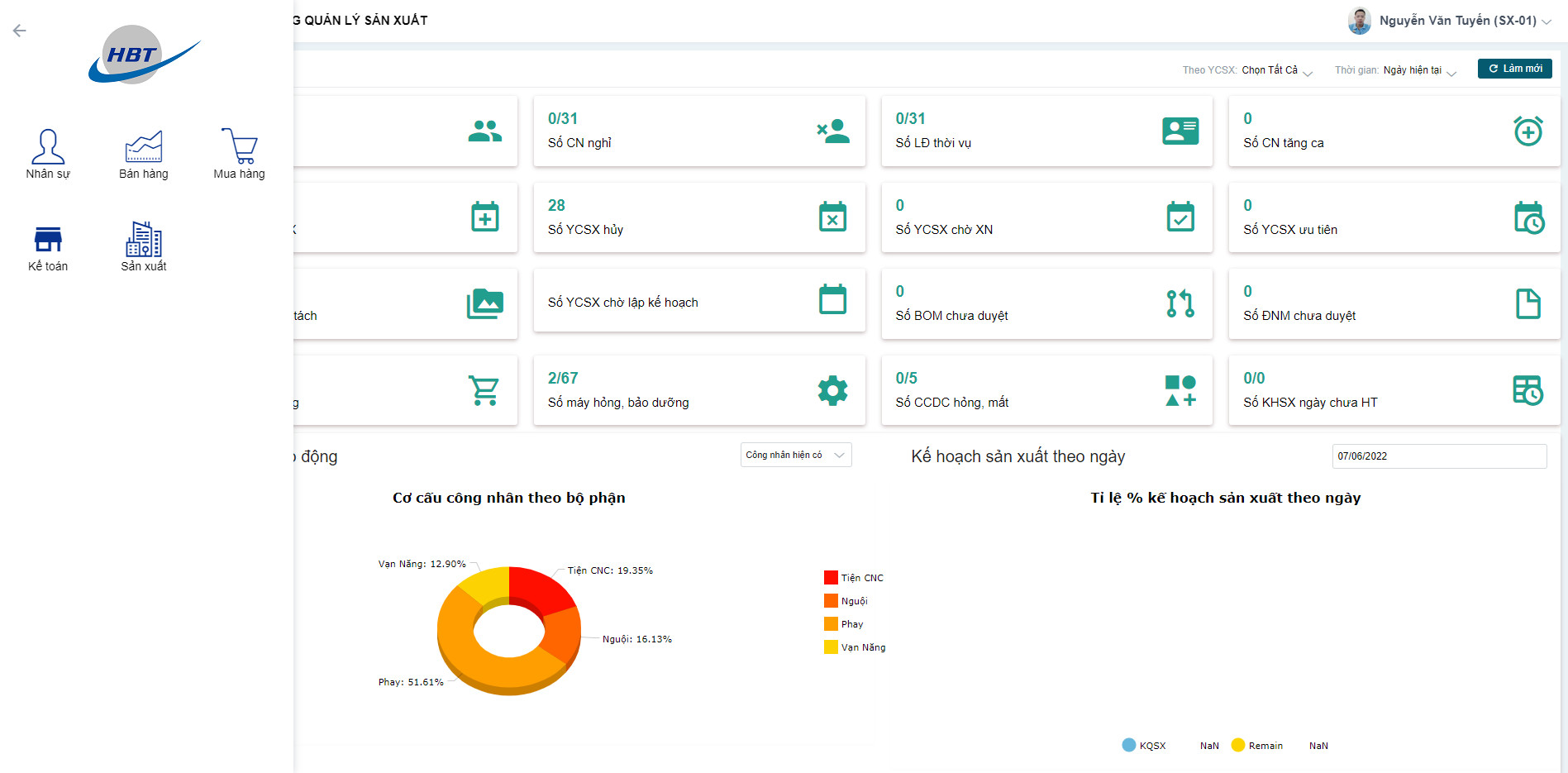
Task: Click the BOM chưa duyệt card icon
Action: click(1180, 303)
